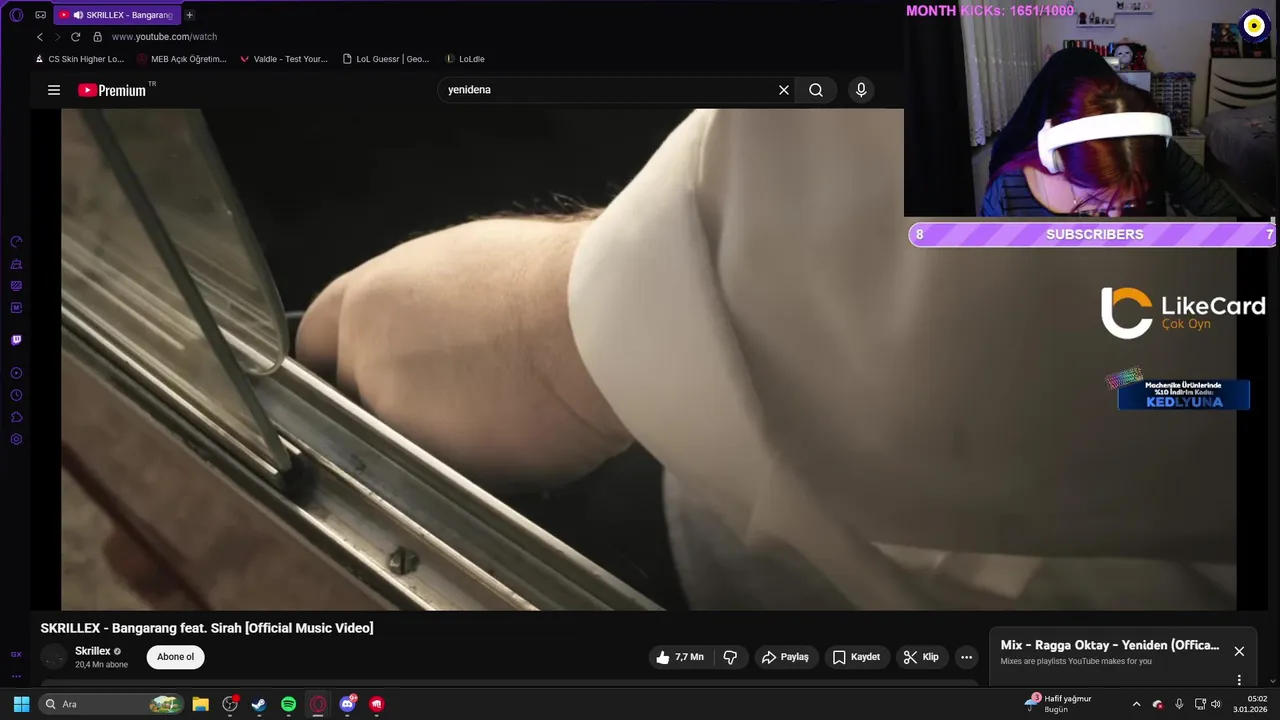Open more video actions ellipsis
Image resolution: width=1280 pixels, height=720 pixels.
point(966,657)
